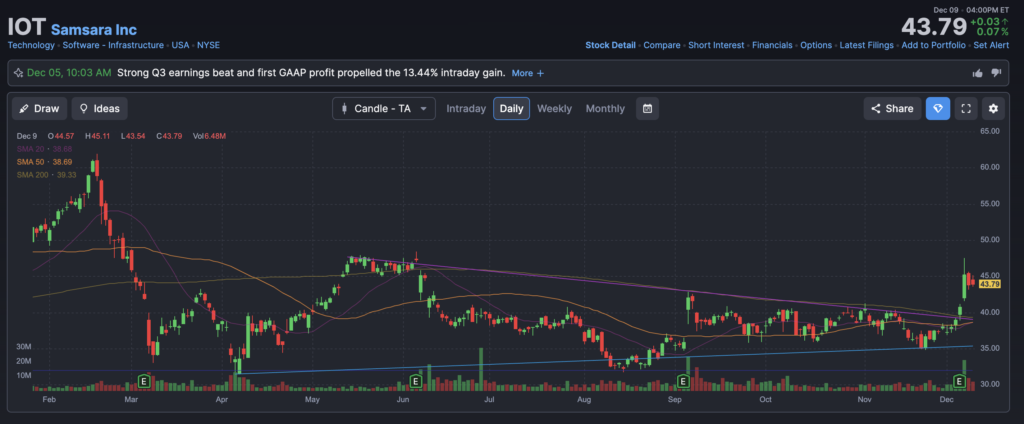
Task: Enter fullscreen chart mode
Action: click(x=965, y=108)
